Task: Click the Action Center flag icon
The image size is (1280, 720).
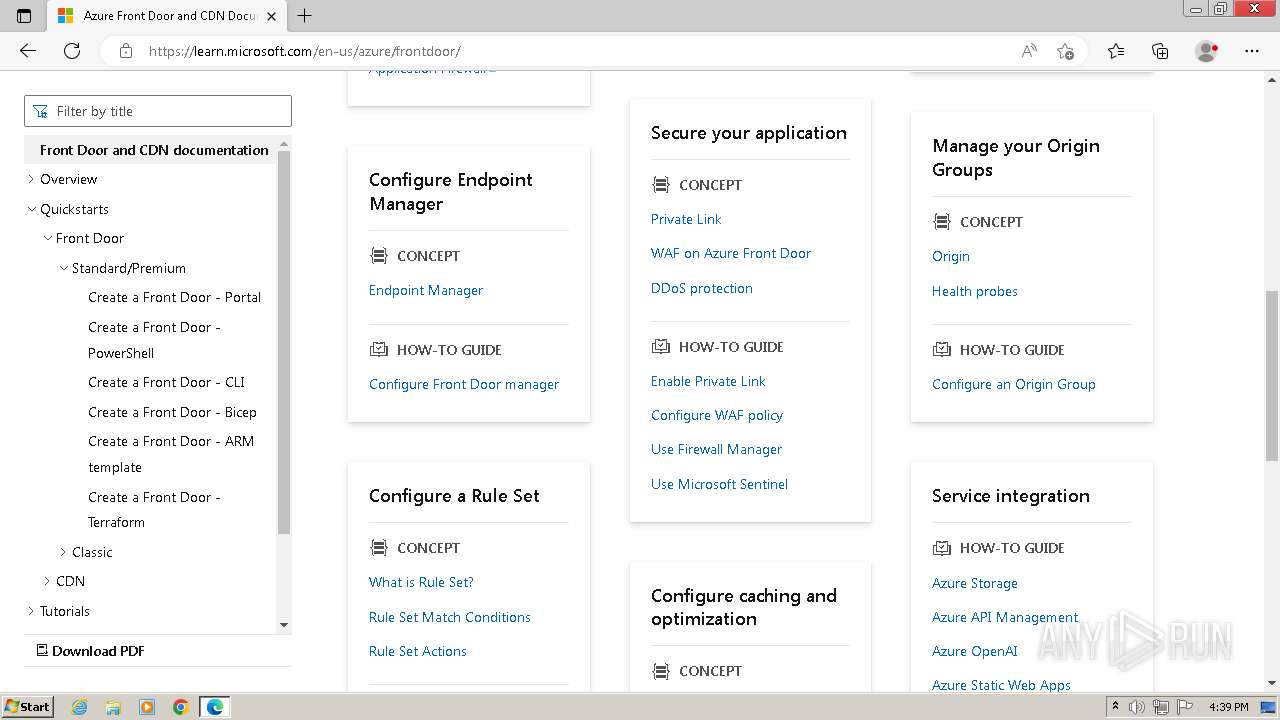Action: point(1184,707)
